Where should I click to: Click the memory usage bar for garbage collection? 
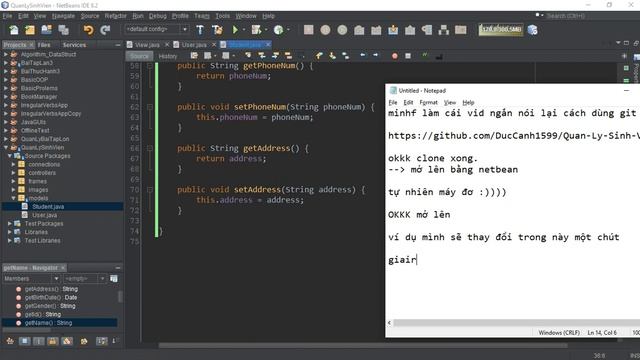pos(500,29)
